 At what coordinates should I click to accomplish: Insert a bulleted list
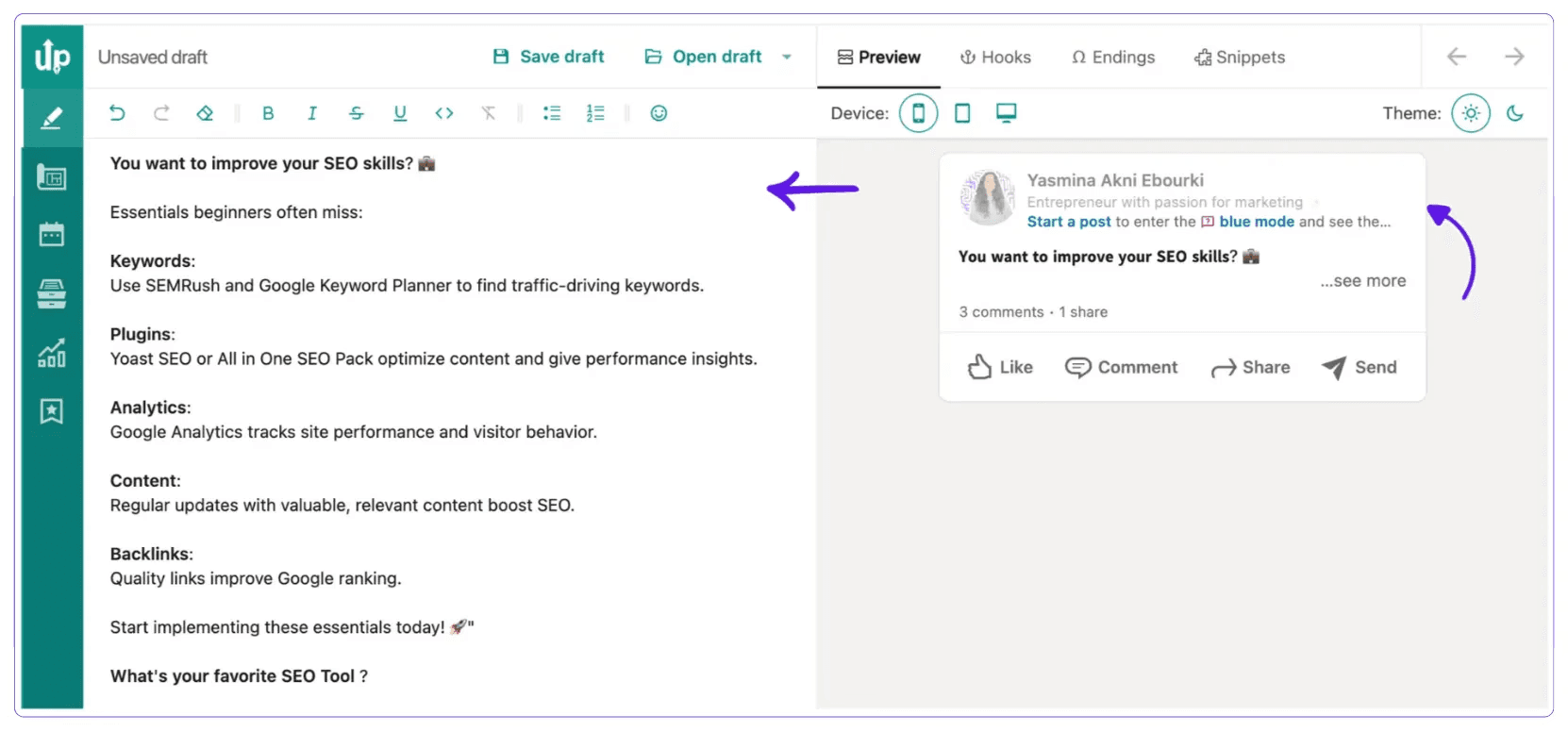click(552, 113)
